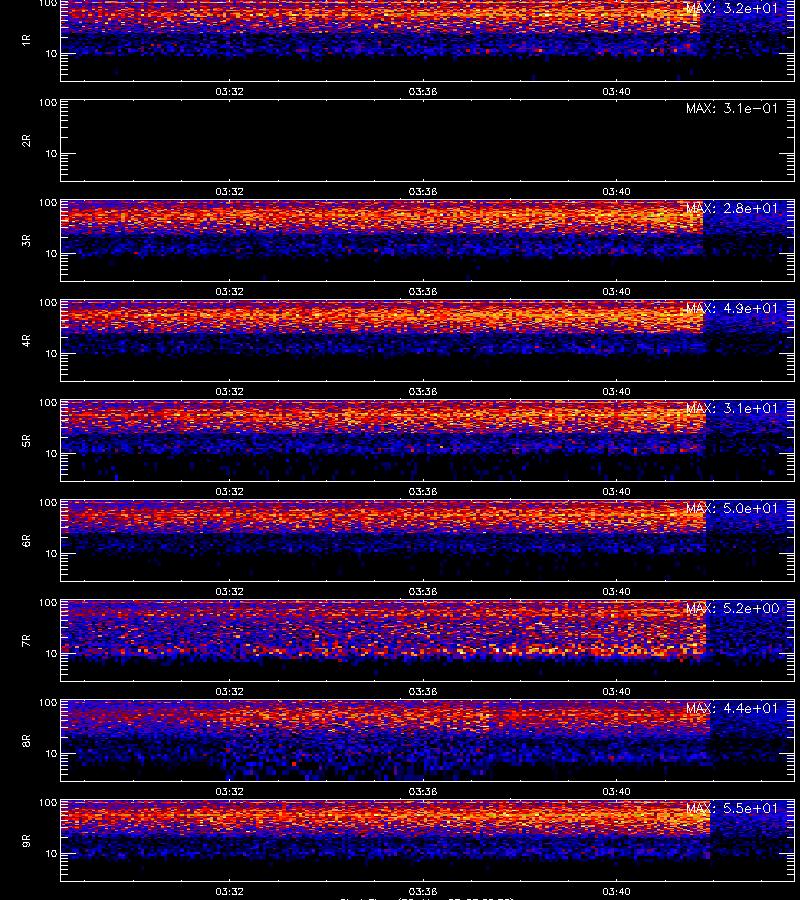This screenshot has height=900, width=800.
Task: Select the MAX: 5.2e+00 readout
Action: coord(732,608)
